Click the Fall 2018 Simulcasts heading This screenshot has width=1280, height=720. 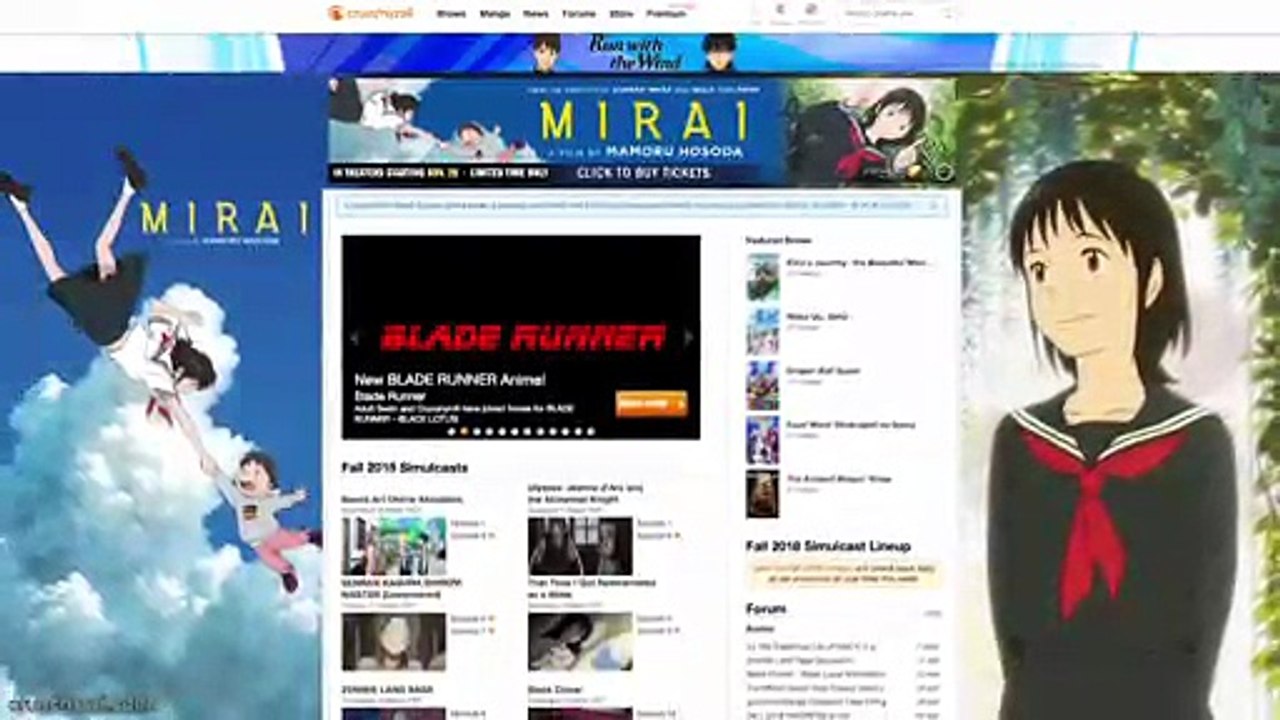tap(404, 468)
